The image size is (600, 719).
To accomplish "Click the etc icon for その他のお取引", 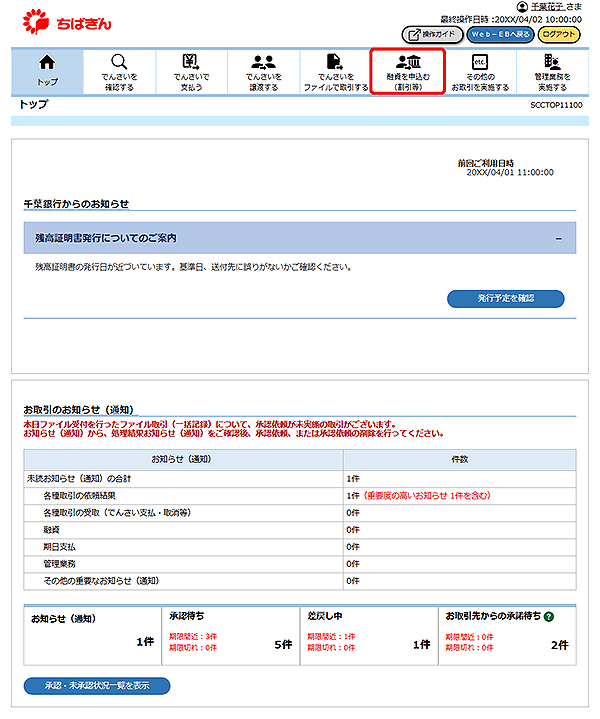I will click(479, 62).
